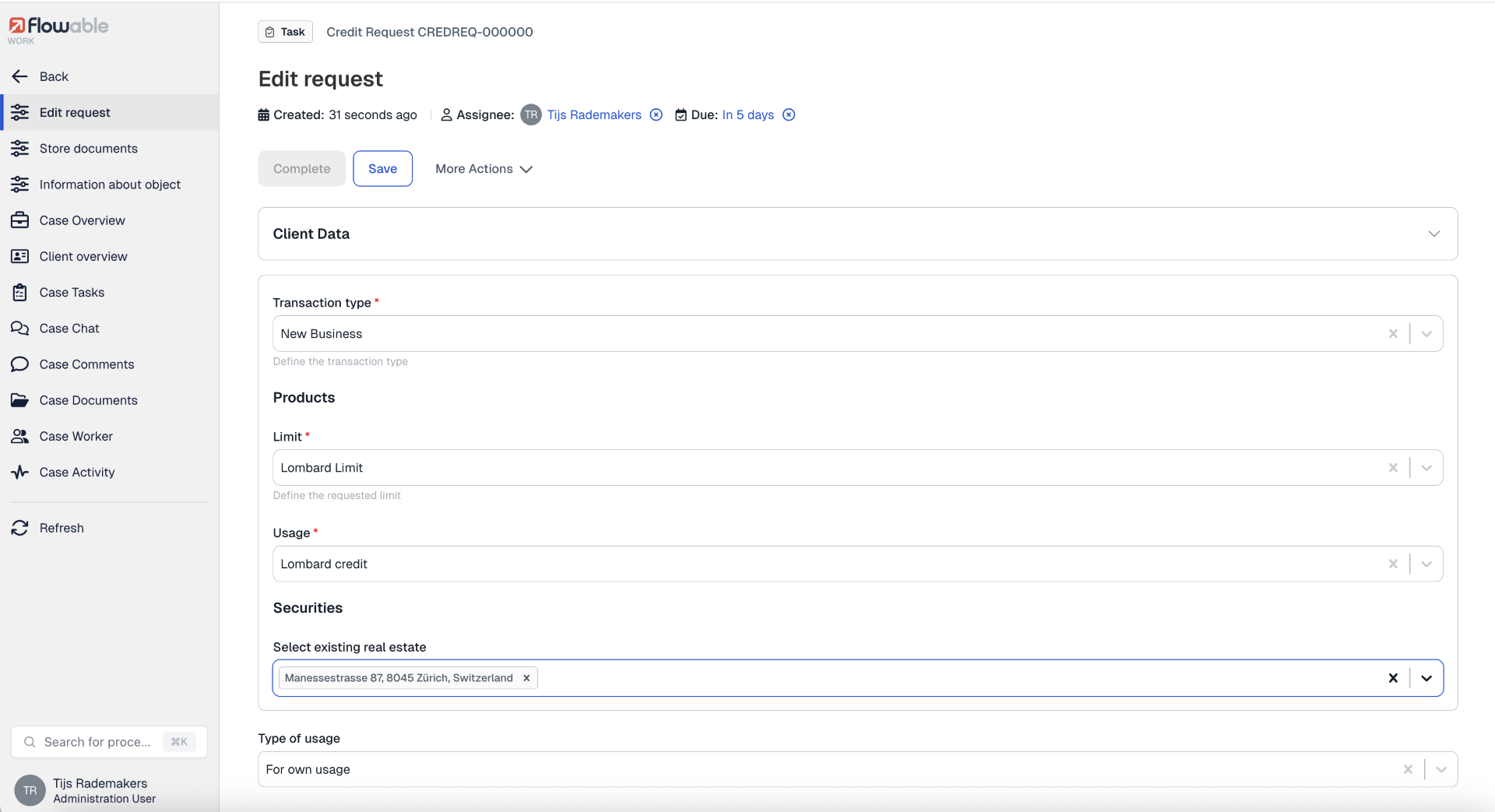Click the Client overview card icon
Viewport: 1495px width, 812px height.
coord(20,256)
